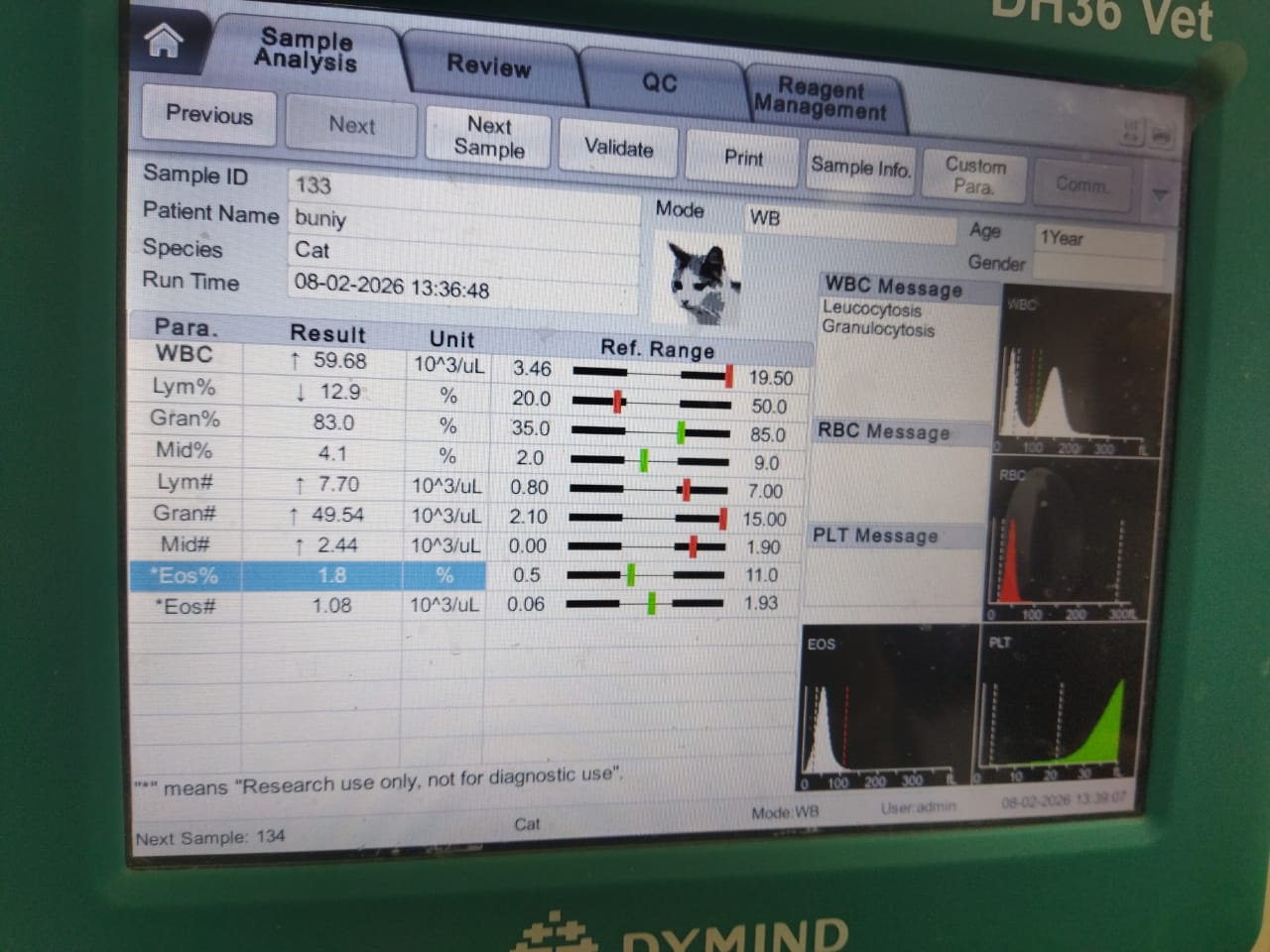The width and height of the screenshot is (1270, 952).
Task: Print the current sample results
Action: pos(743,159)
